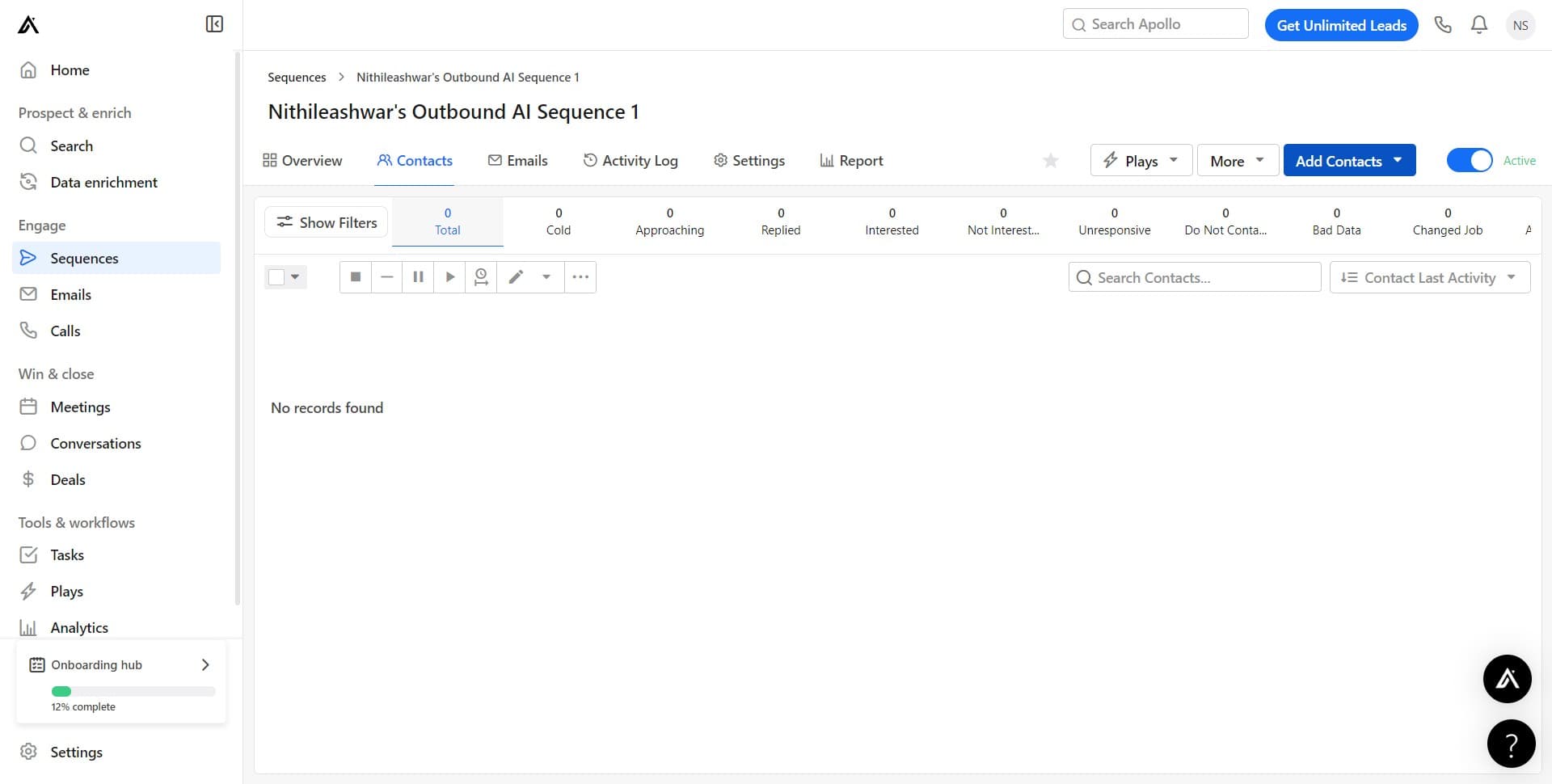Resume contacts using the play icon
The image size is (1552, 784).
pyautogui.click(x=449, y=276)
